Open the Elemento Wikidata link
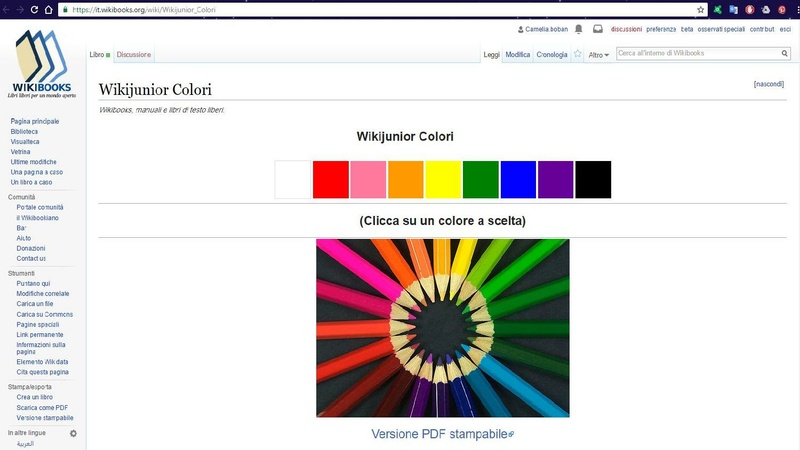 coord(42,362)
